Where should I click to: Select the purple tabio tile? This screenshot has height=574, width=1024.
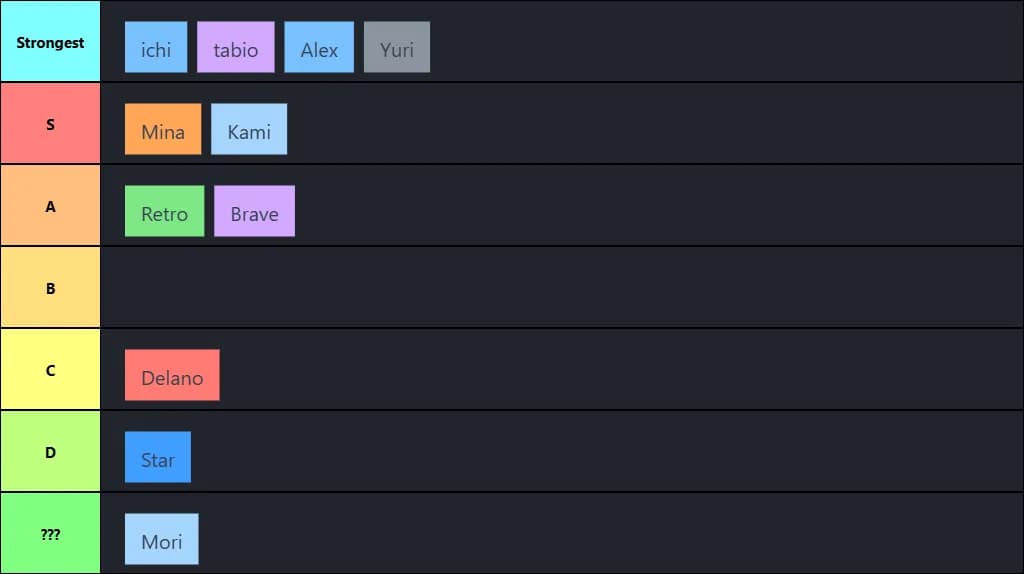(236, 47)
